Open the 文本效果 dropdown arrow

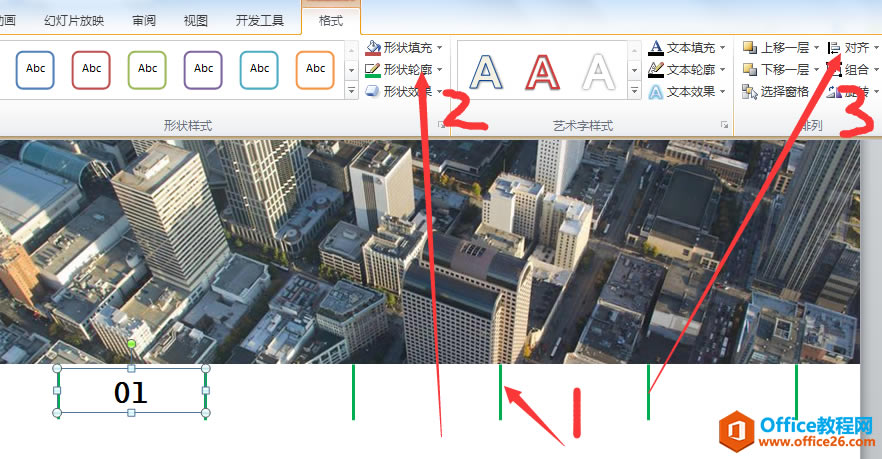pyautogui.click(x=722, y=91)
